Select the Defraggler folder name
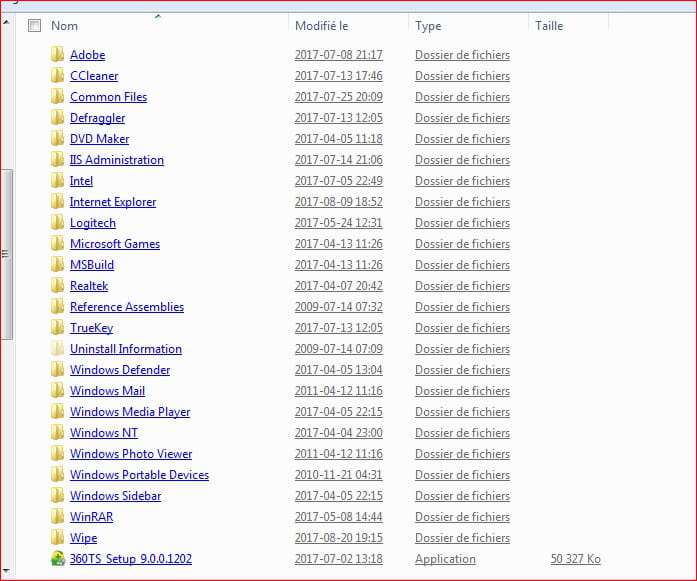Image resolution: width=697 pixels, height=581 pixels. pyautogui.click(x=97, y=118)
